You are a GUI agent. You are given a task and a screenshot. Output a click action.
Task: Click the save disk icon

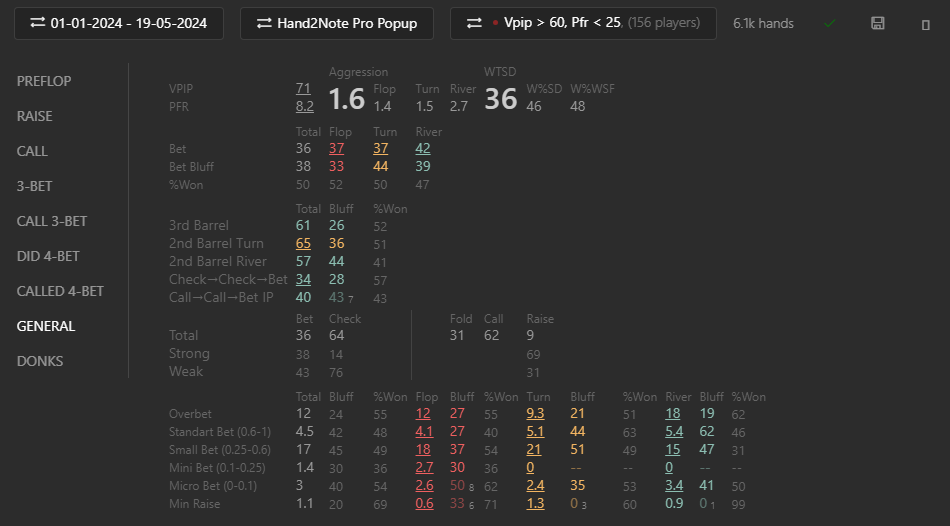click(877, 23)
